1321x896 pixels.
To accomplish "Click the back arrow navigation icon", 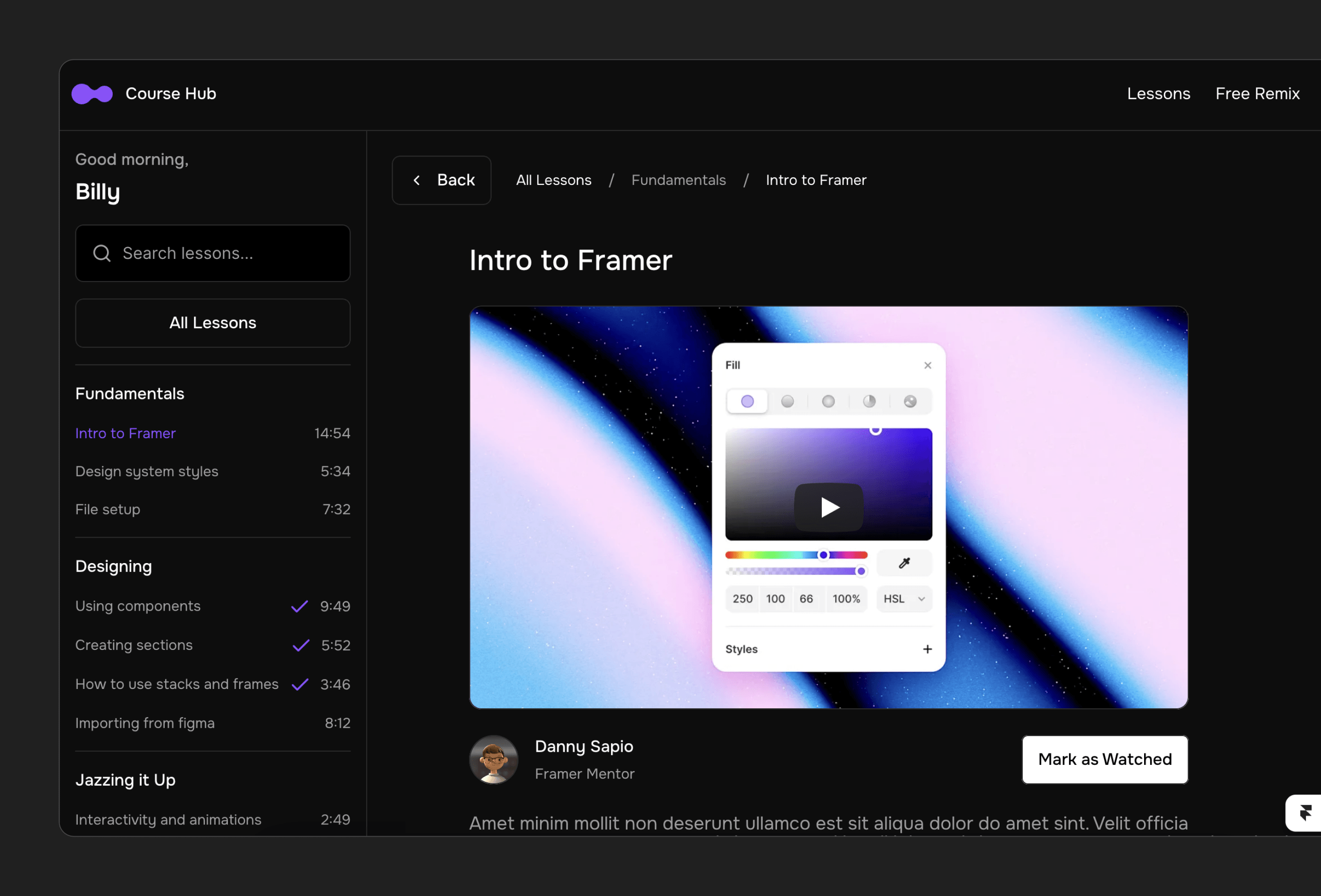I will click(x=417, y=180).
